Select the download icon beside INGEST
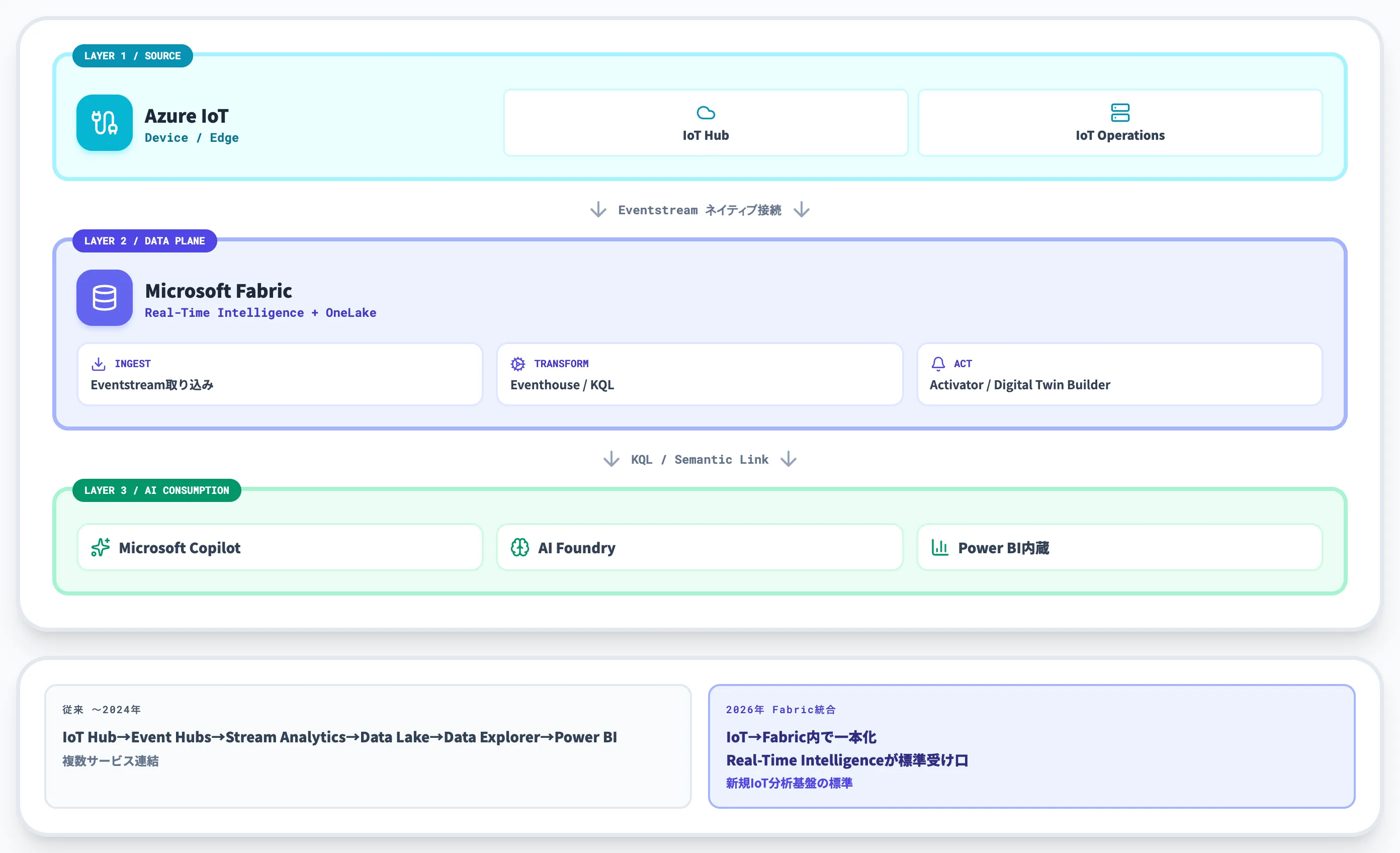This screenshot has height=853, width=1400. [x=99, y=364]
